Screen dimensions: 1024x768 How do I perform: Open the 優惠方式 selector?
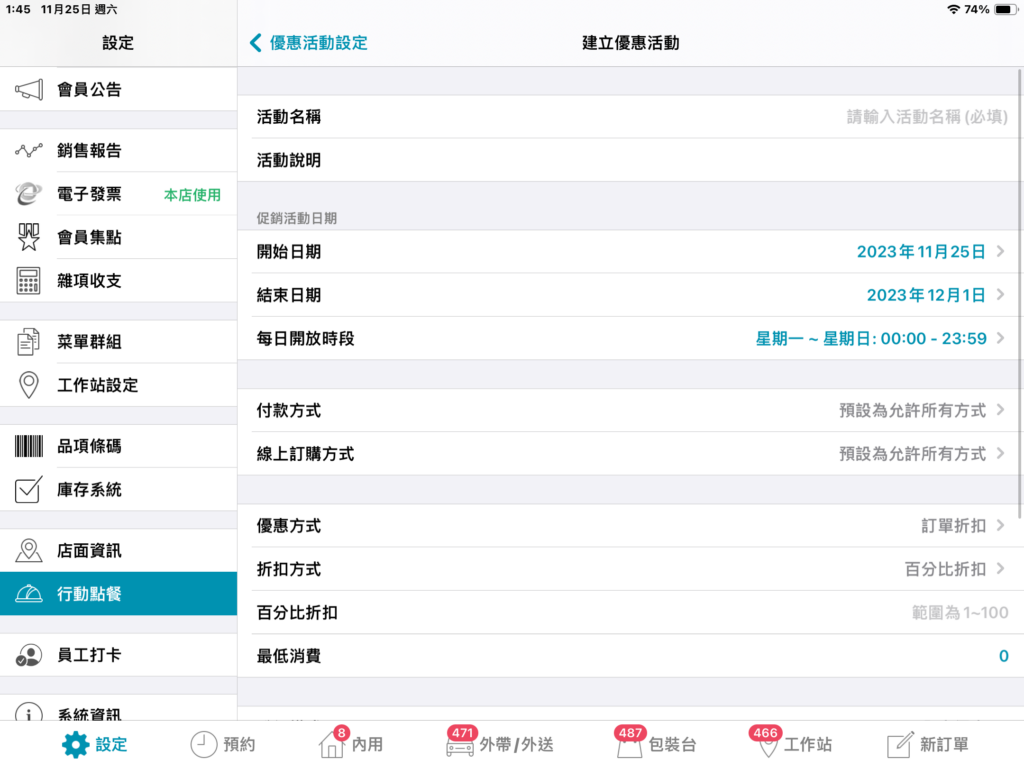pyautogui.click(x=630, y=526)
